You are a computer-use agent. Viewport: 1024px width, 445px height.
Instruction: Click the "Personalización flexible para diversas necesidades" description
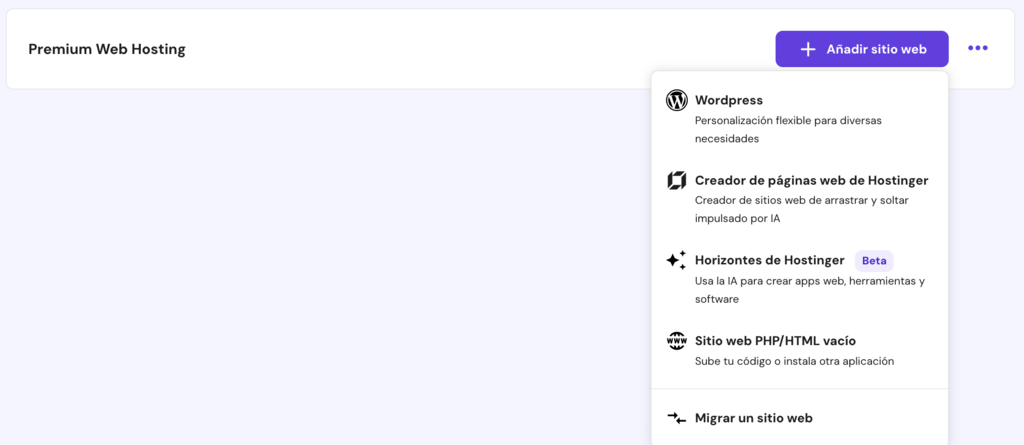(x=788, y=129)
